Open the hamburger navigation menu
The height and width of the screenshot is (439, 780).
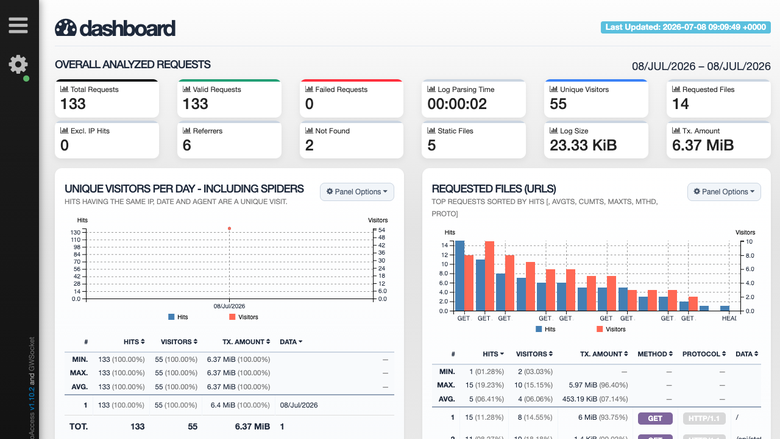pyautogui.click(x=18, y=25)
